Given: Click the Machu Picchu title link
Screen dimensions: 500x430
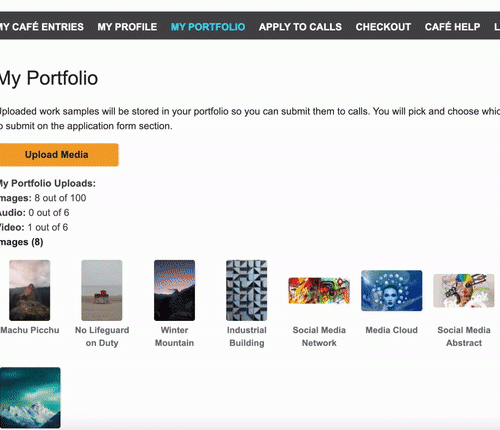Looking at the screenshot, I should coord(30,330).
